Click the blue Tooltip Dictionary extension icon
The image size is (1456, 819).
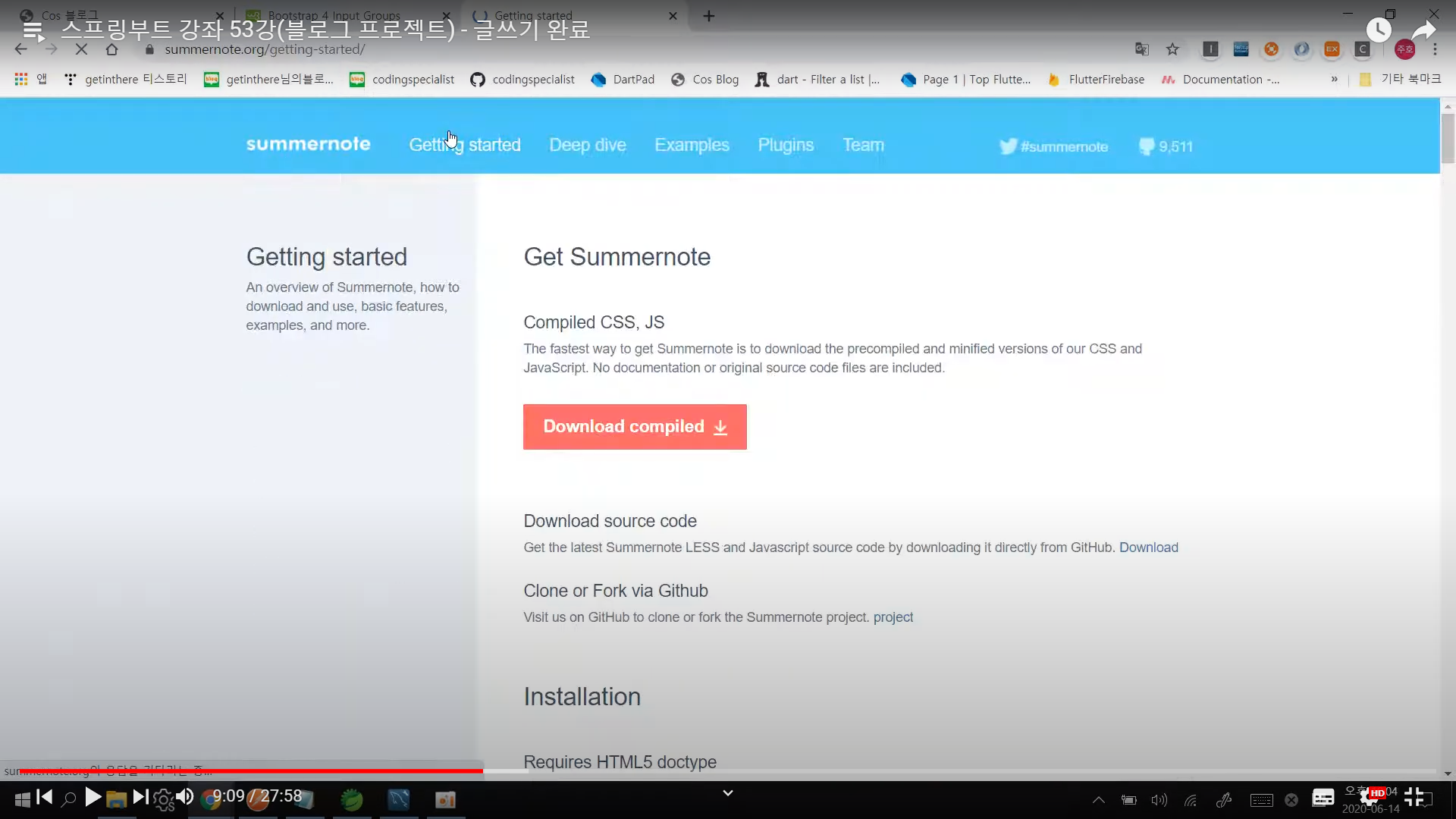(1241, 49)
